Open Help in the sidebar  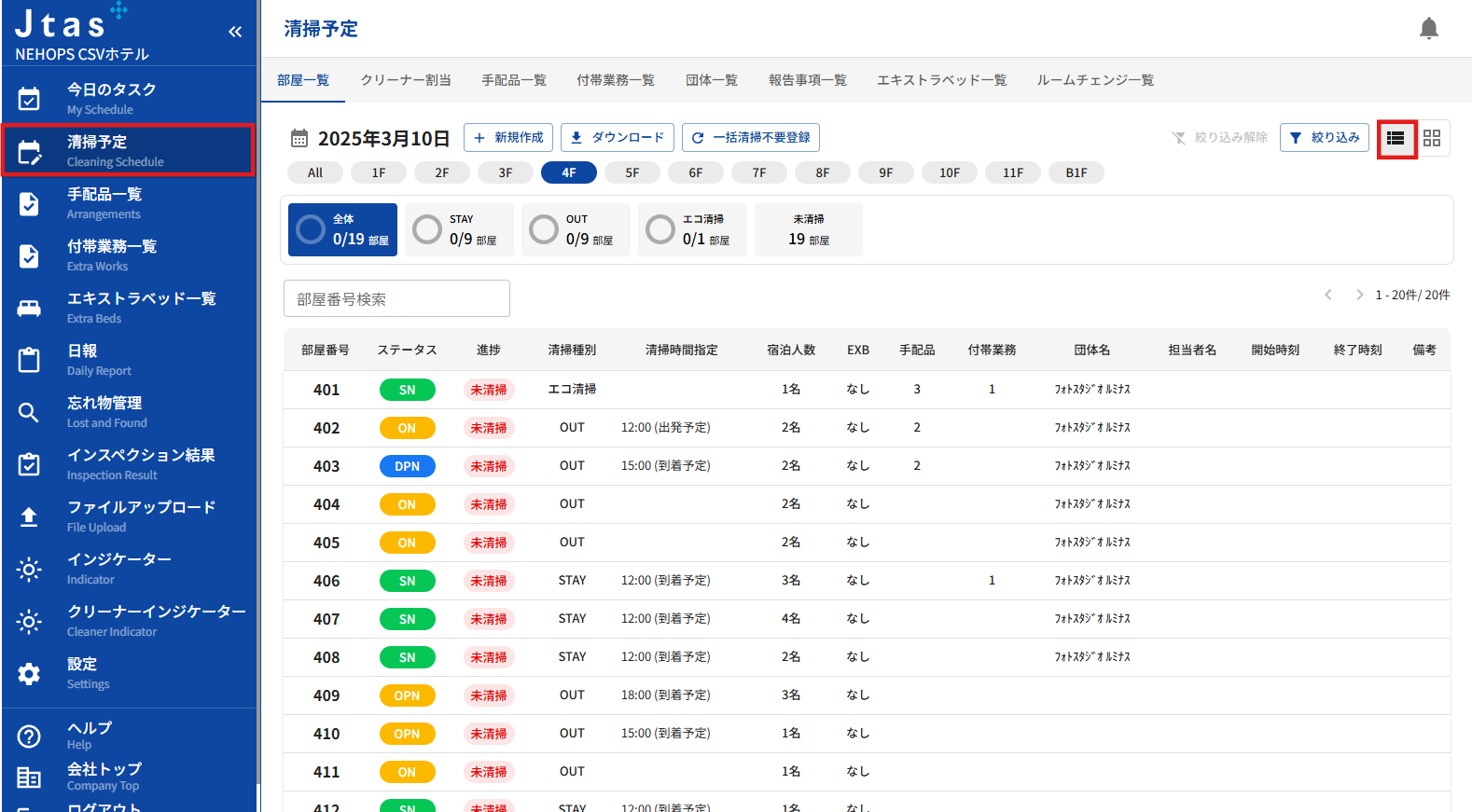click(129, 735)
